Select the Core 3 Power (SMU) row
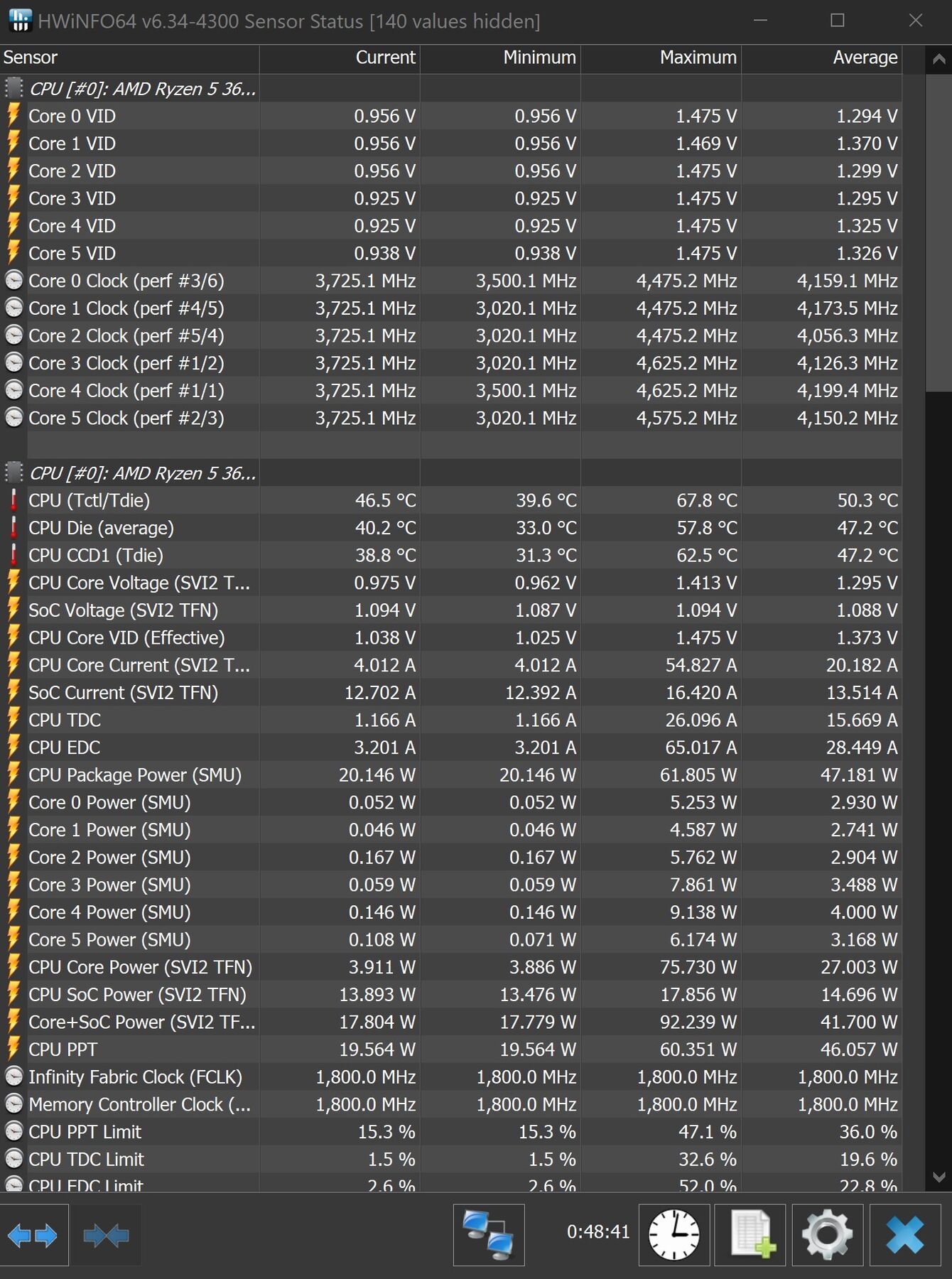This screenshot has width=952, height=1279. (x=451, y=885)
